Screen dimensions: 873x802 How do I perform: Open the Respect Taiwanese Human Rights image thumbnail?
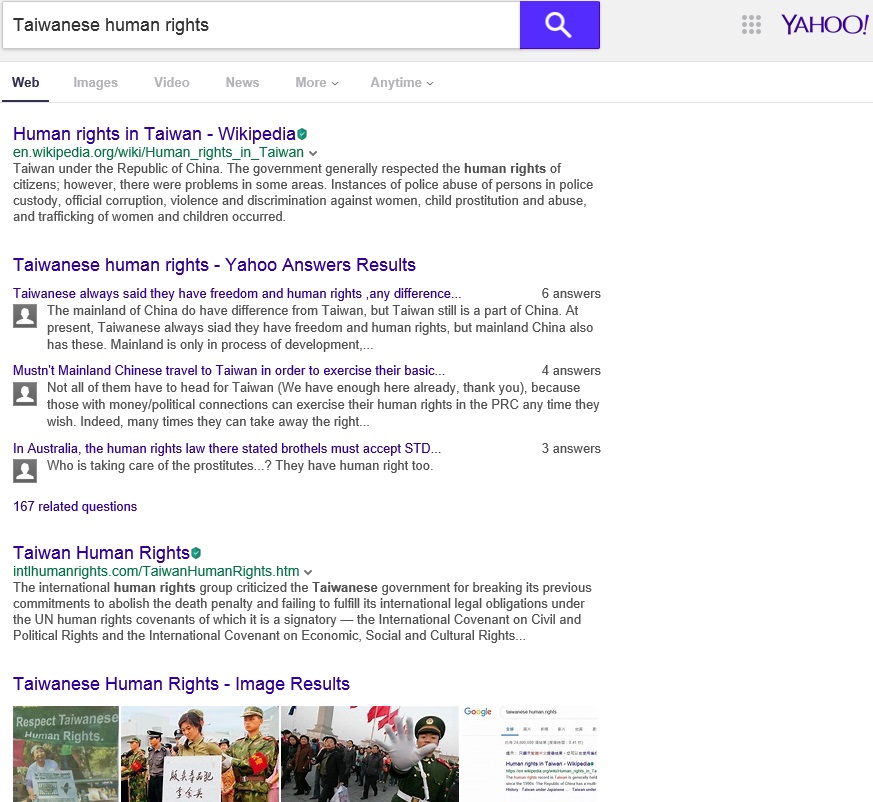[x=66, y=753]
